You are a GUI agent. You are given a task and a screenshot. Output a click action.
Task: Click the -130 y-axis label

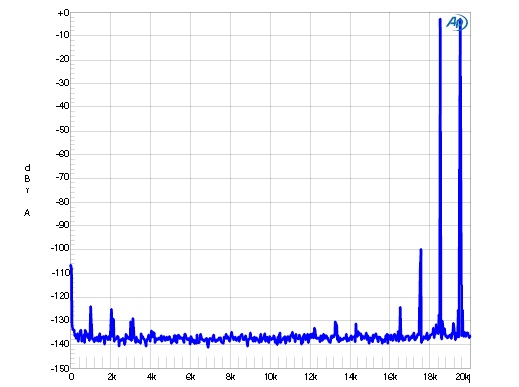60,320
